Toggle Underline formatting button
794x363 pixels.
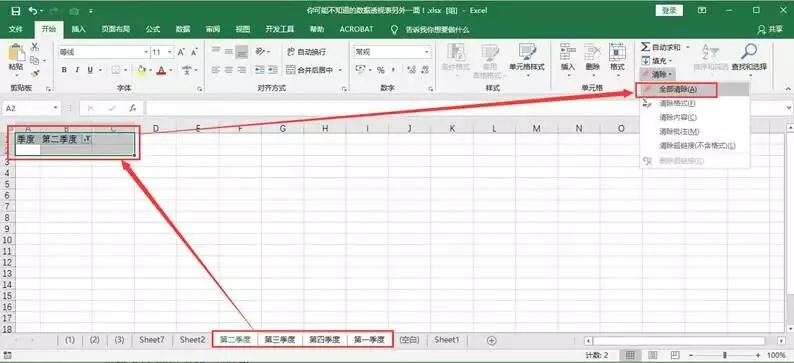(90, 70)
